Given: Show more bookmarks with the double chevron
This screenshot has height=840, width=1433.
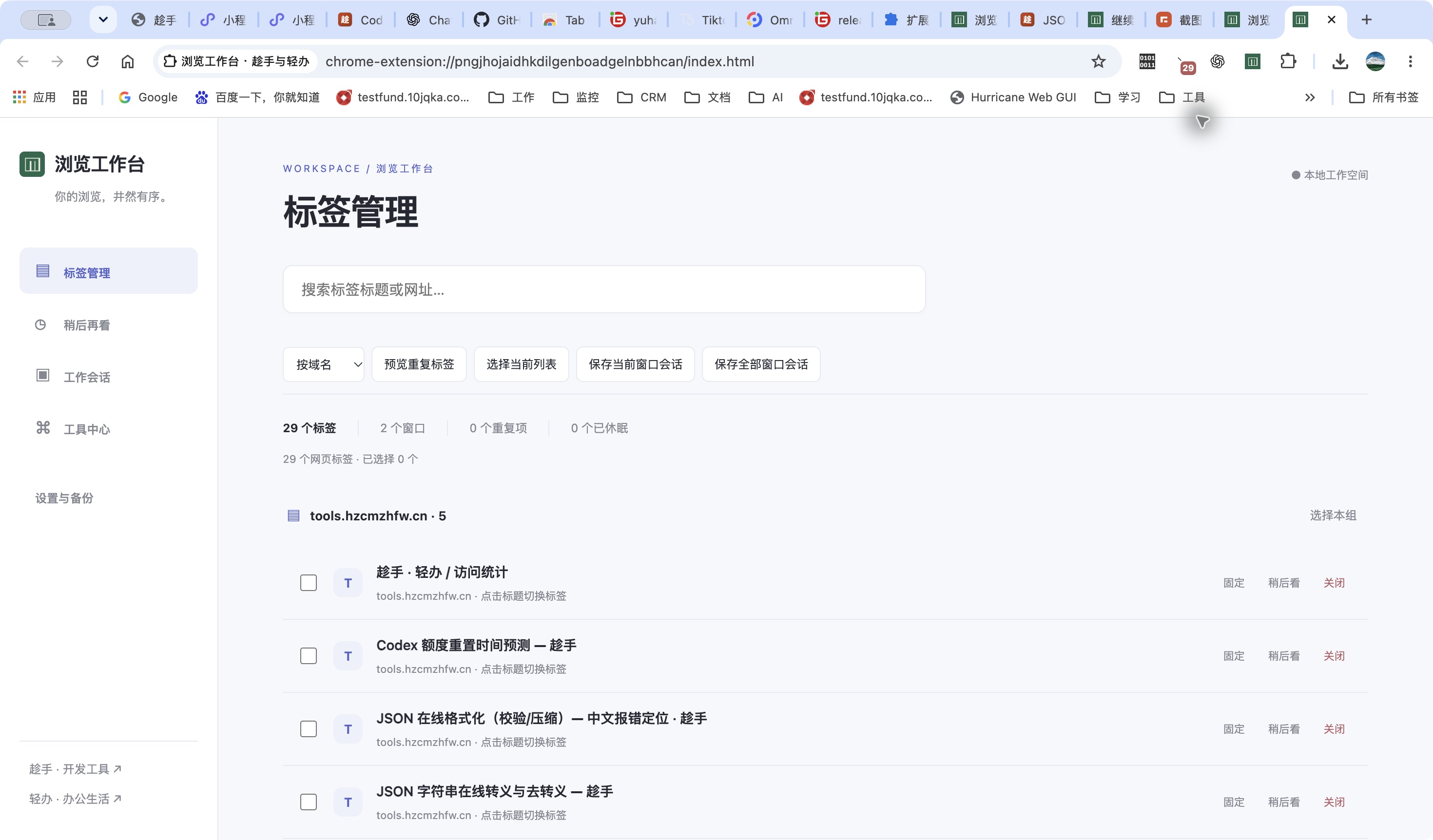Looking at the screenshot, I should 1310,97.
